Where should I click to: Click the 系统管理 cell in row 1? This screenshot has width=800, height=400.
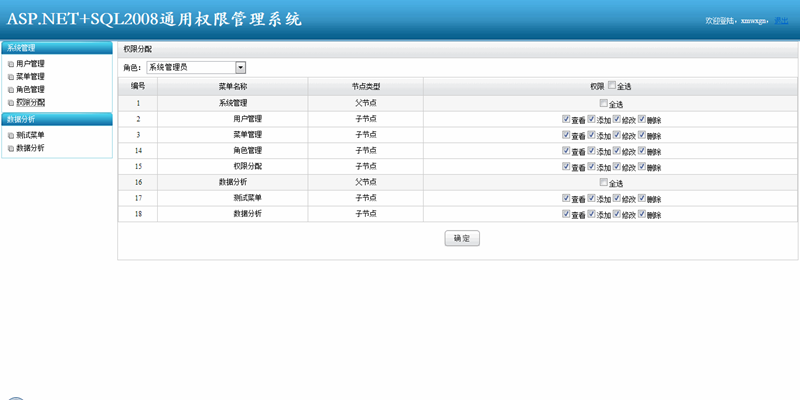233,103
